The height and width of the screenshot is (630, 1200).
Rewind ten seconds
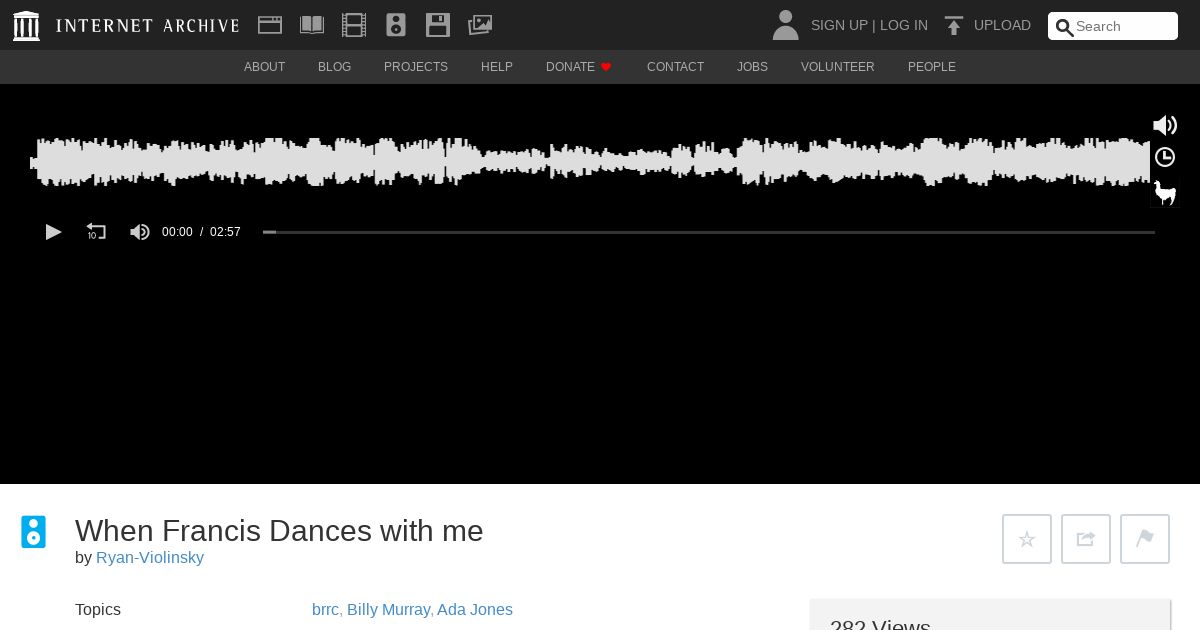(96, 232)
